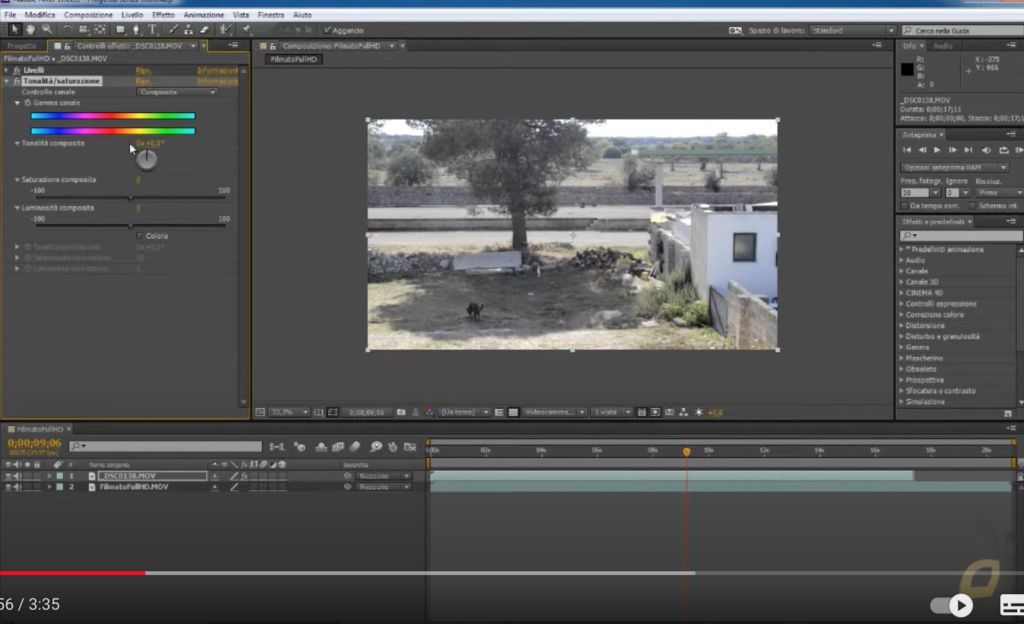Take a snapshot with camera icon
1024x624 pixels.
point(401,412)
